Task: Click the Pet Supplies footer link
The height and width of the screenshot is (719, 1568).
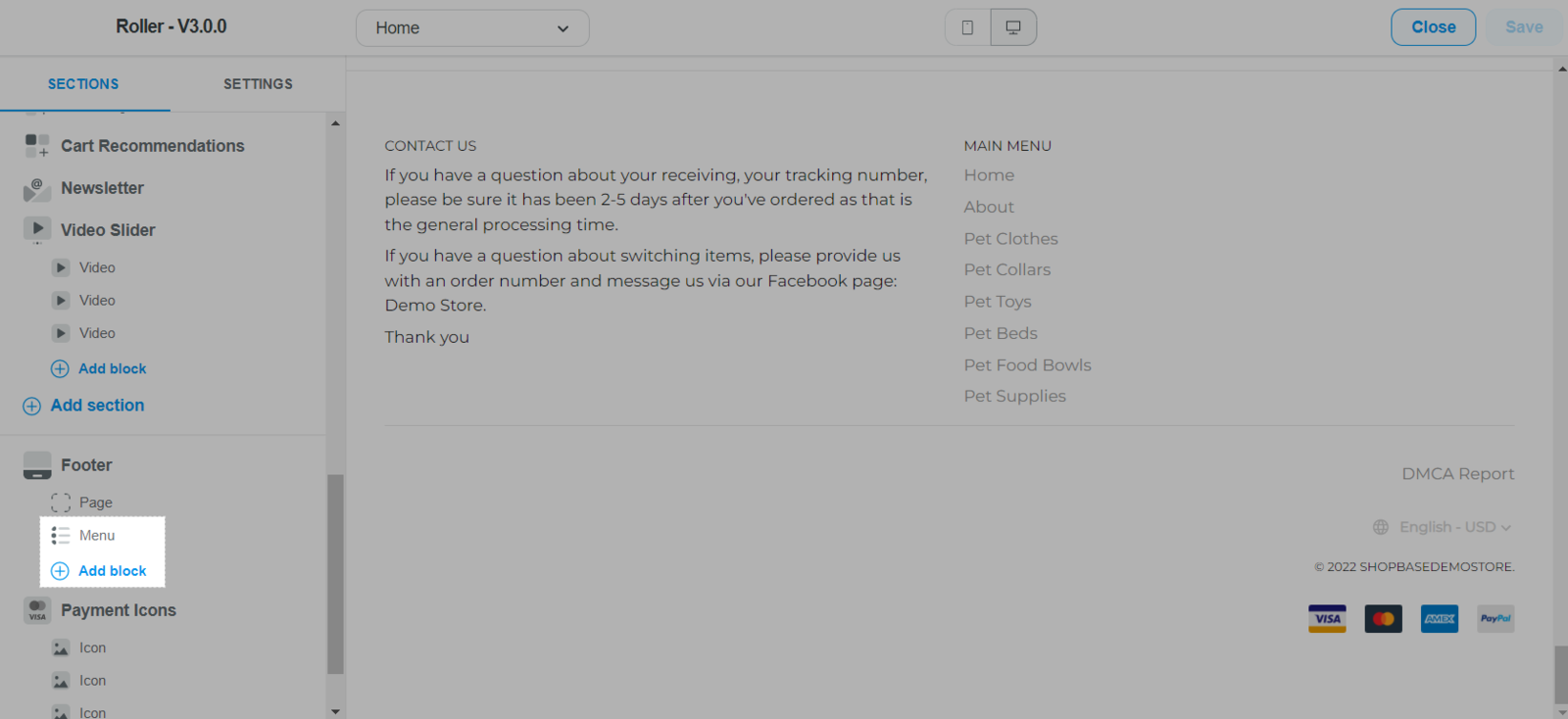Action: click(1014, 396)
